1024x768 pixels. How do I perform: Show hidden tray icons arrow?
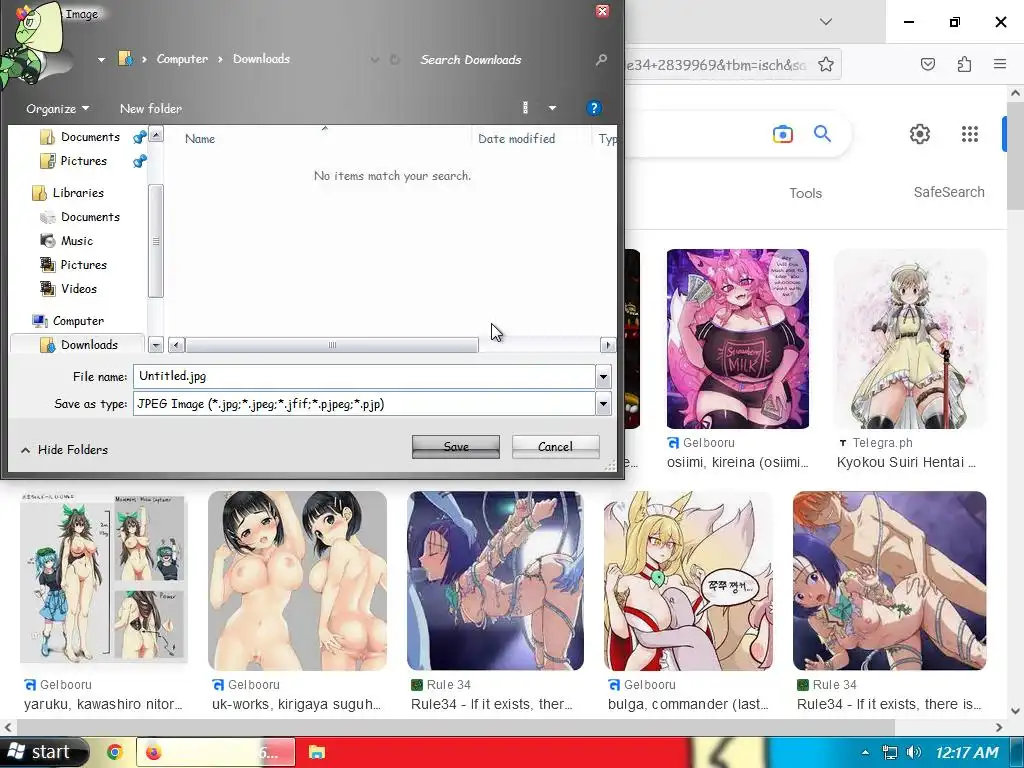865,752
